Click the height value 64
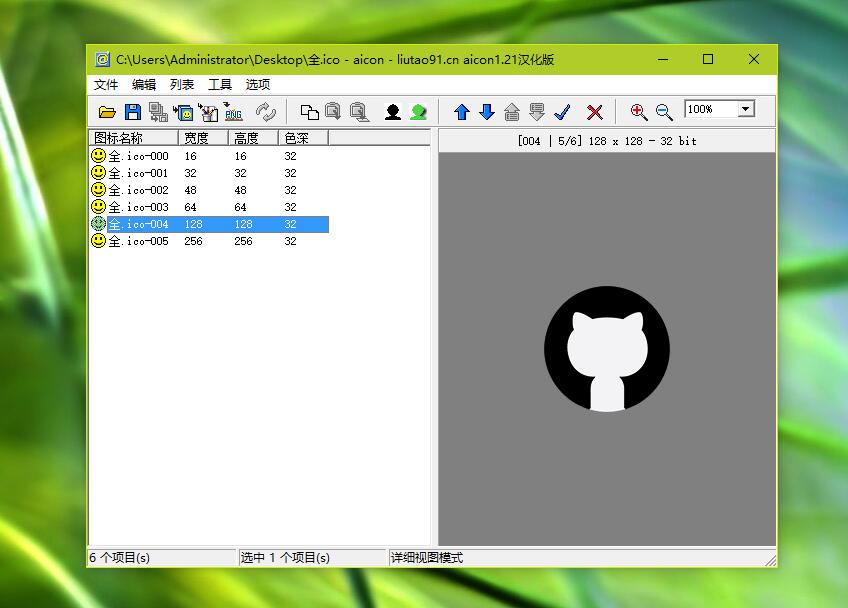Viewport: 848px width, 608px height. [240, 207]
